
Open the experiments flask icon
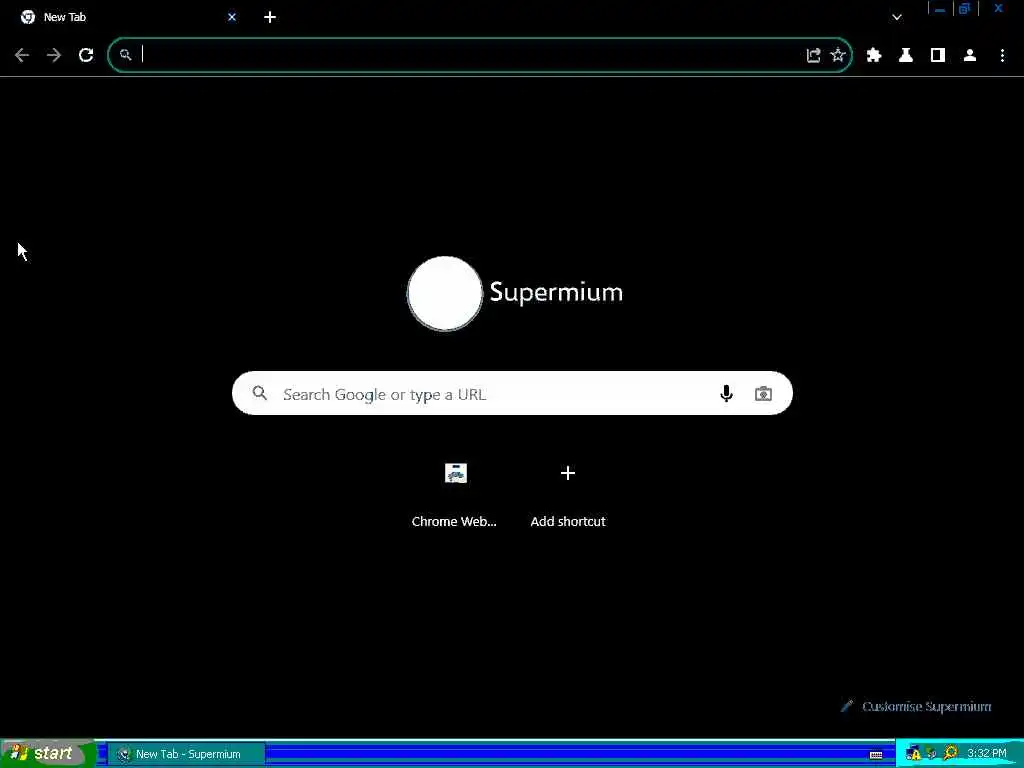(x=906, y=56)
